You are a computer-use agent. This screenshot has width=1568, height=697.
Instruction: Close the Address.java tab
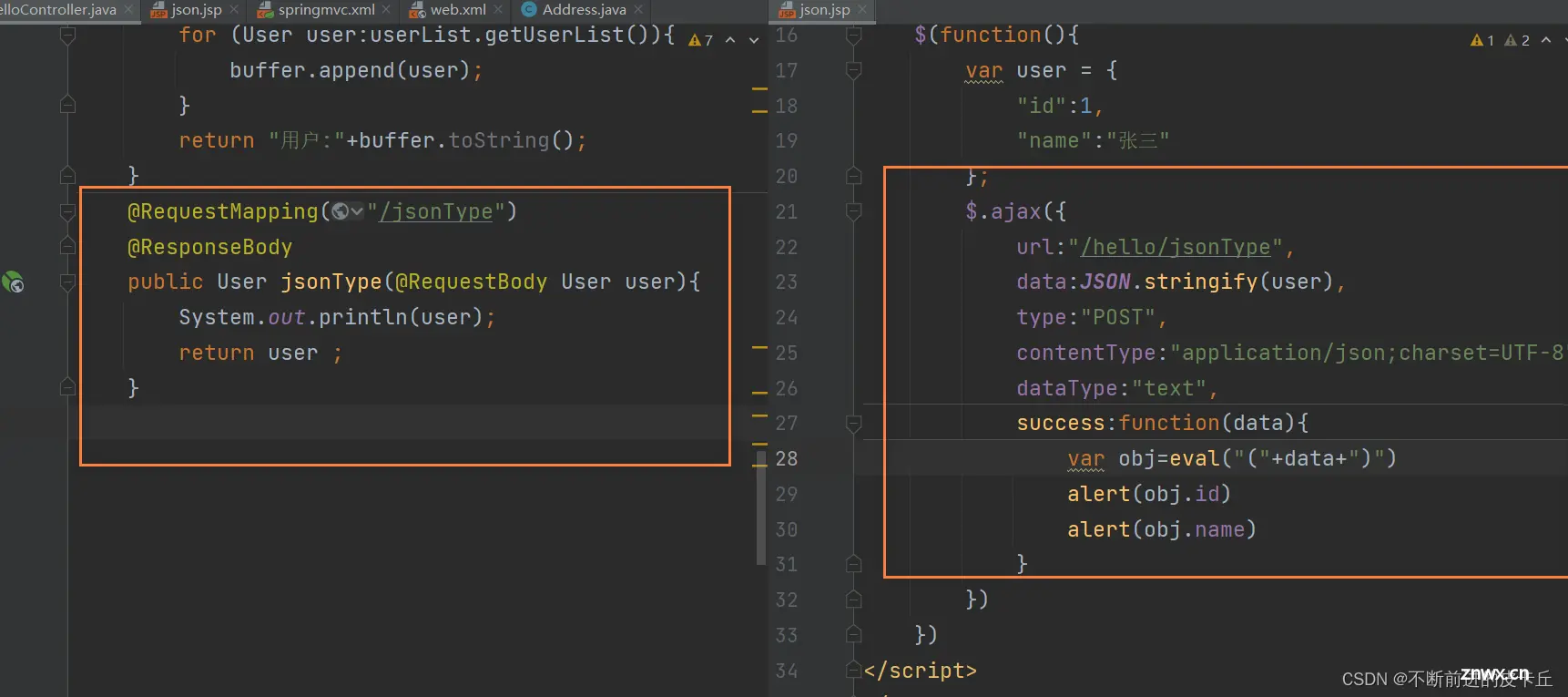pos(638,10)
